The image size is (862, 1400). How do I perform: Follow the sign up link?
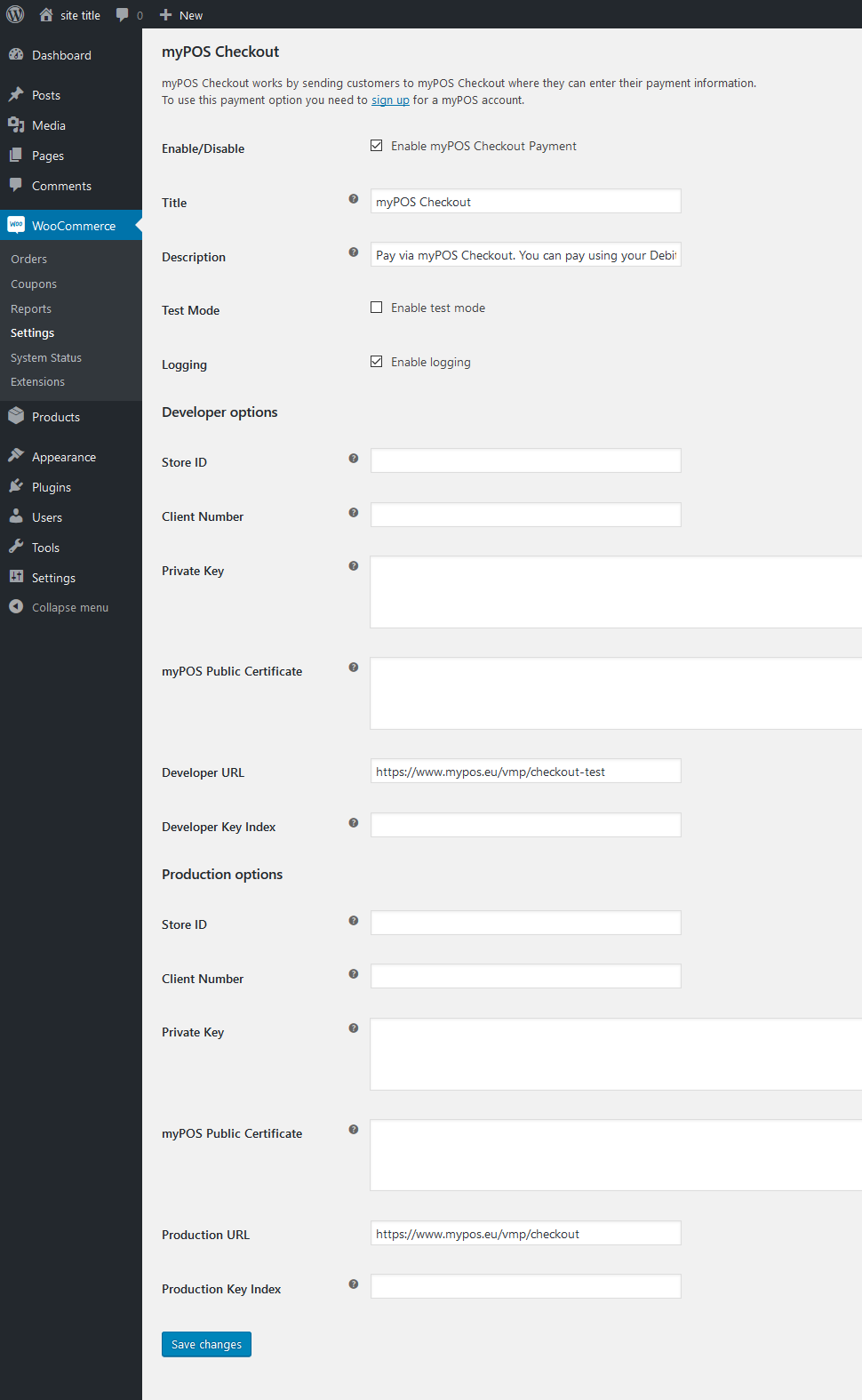[x=390, y=100]
